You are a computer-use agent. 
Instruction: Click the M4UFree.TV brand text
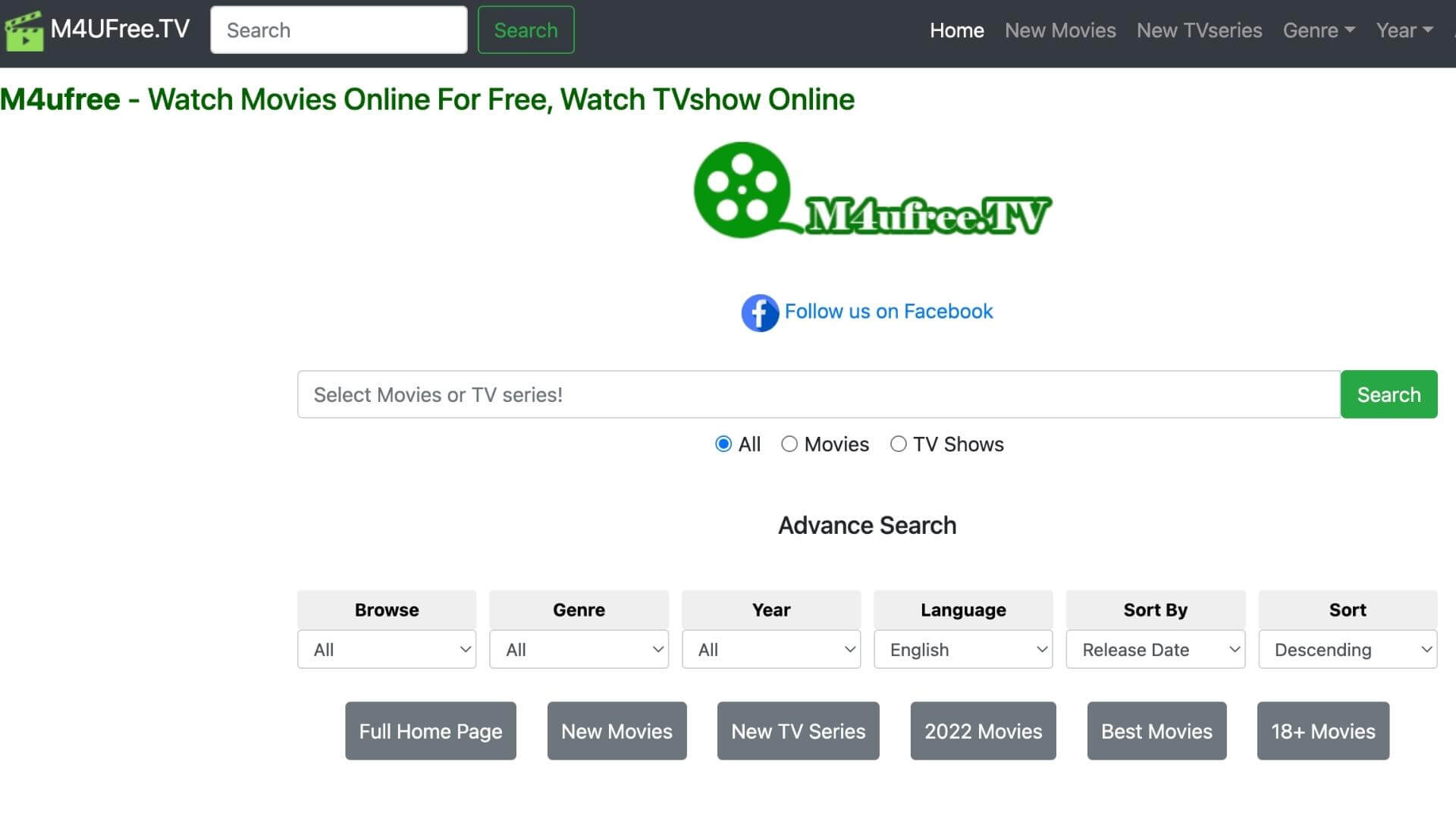[x=120, y=29]
